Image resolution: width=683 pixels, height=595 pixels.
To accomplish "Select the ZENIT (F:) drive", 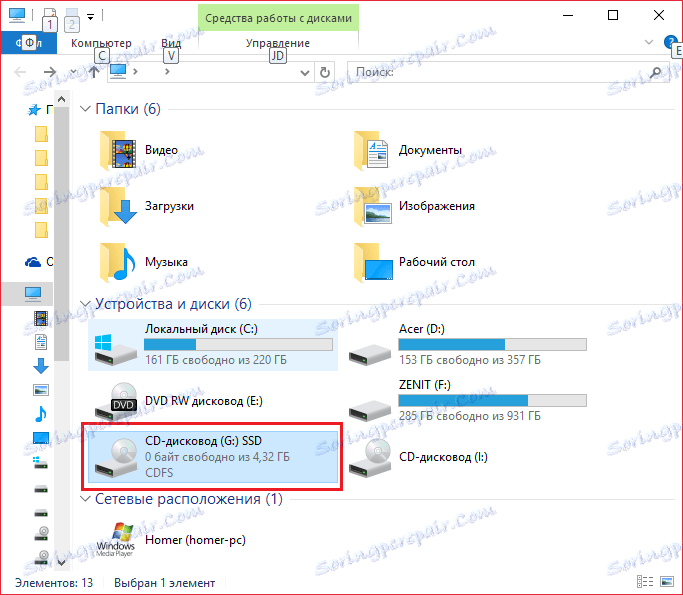I will click(x=467, y=401).
